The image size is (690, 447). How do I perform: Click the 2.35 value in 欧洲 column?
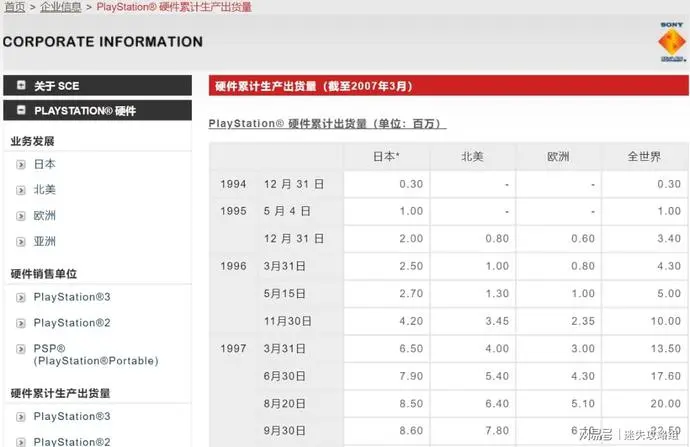(x=583, y=321)
